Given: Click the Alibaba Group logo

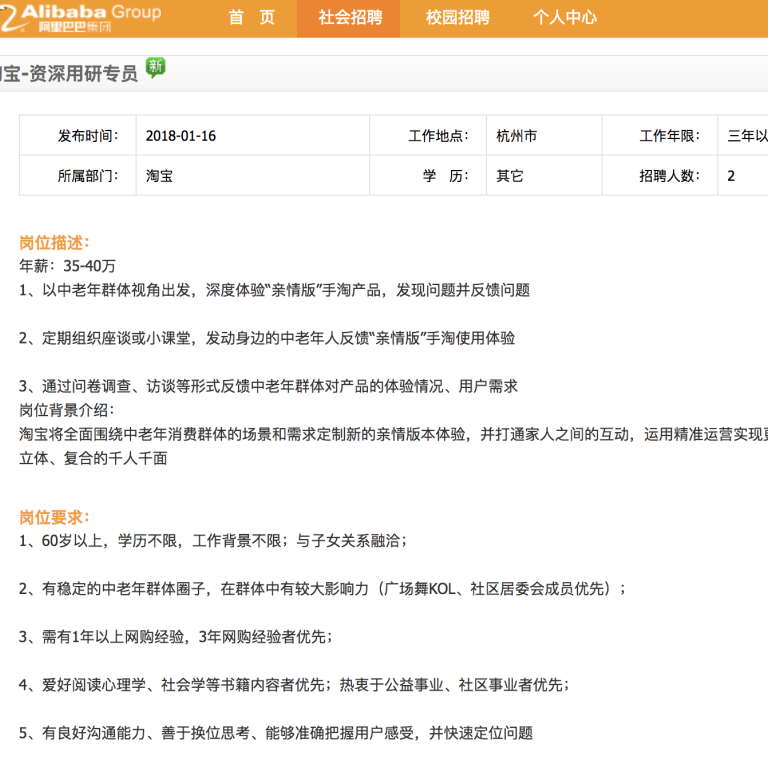Looking at the screenshot, I should point(81,18).
